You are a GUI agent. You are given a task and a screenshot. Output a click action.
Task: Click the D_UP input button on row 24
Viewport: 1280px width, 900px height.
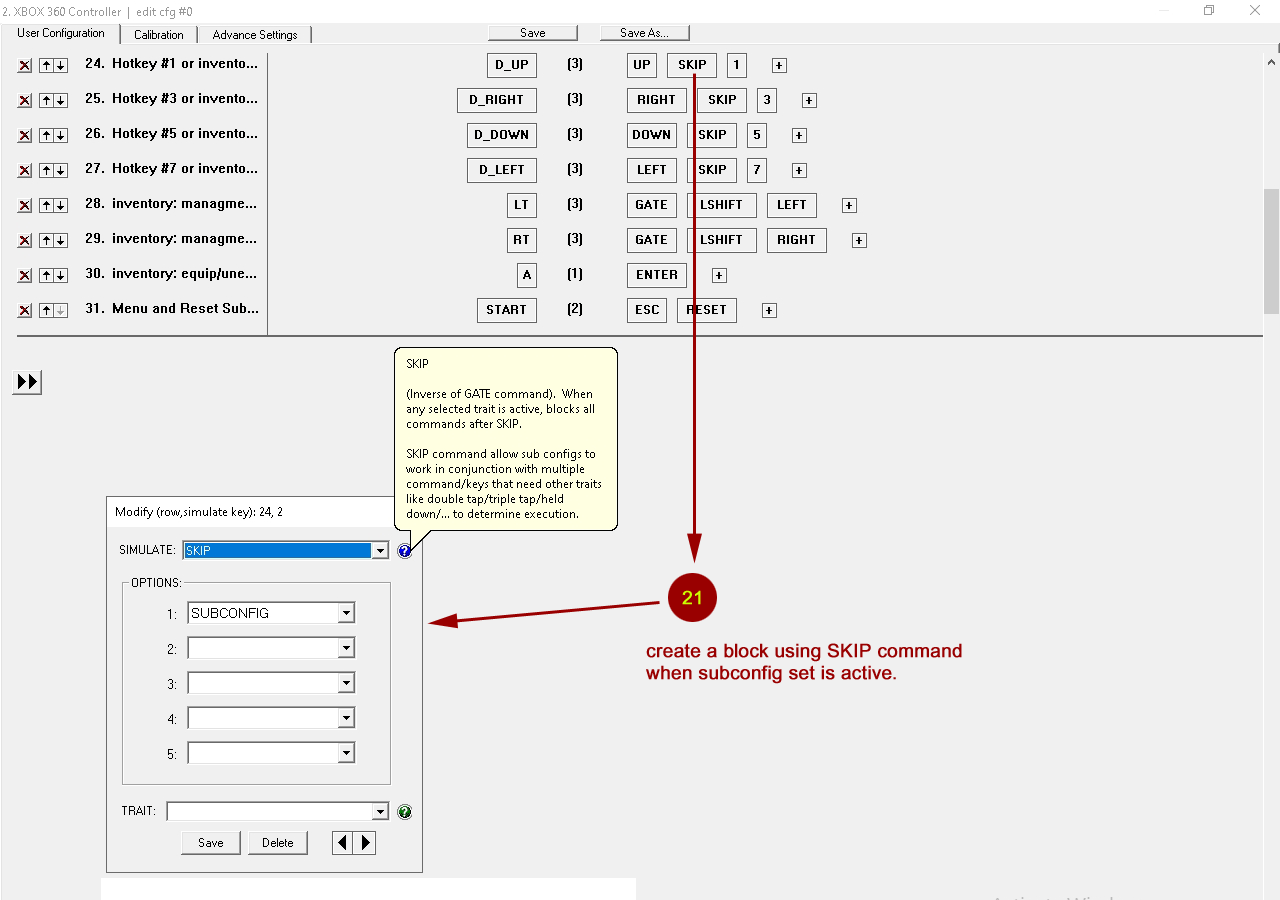tap(511, 65)
